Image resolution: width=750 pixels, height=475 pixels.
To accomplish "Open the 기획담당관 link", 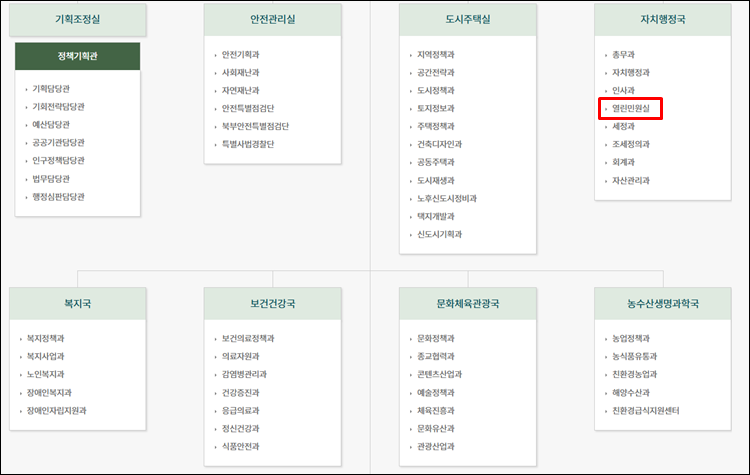I will coord(51,89).
